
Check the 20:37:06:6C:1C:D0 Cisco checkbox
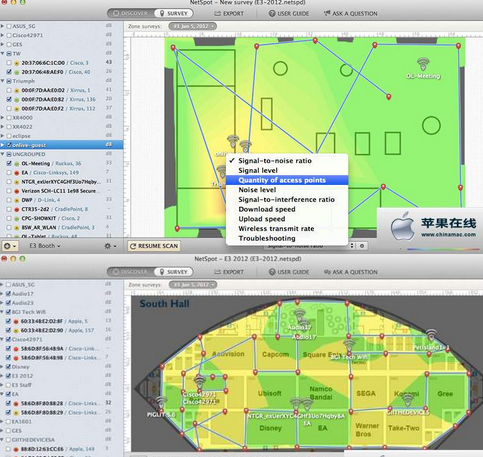[9, 63]
